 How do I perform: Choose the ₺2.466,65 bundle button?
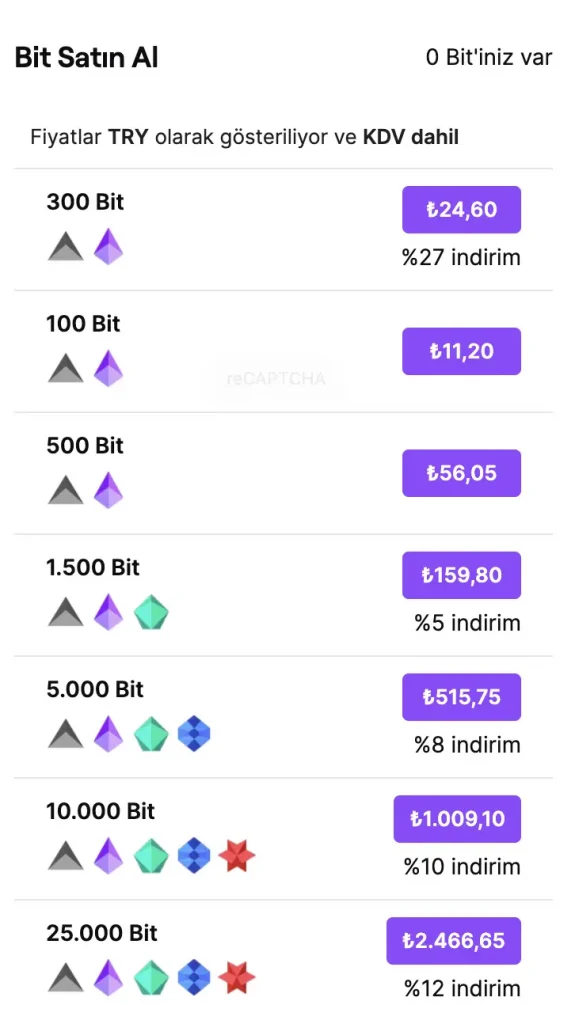(454, 941)
